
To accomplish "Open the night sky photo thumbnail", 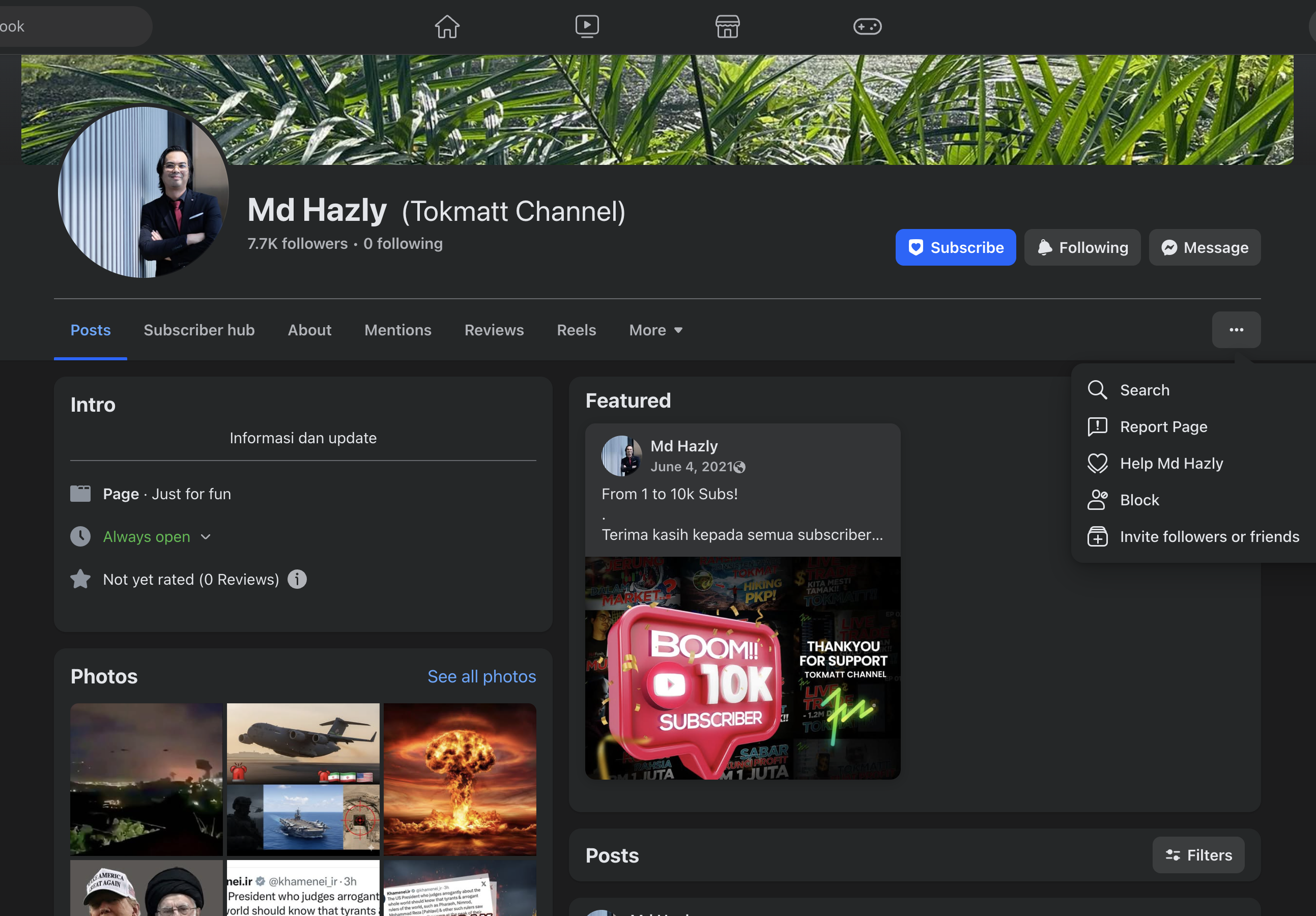I will (x=146, y=780).
